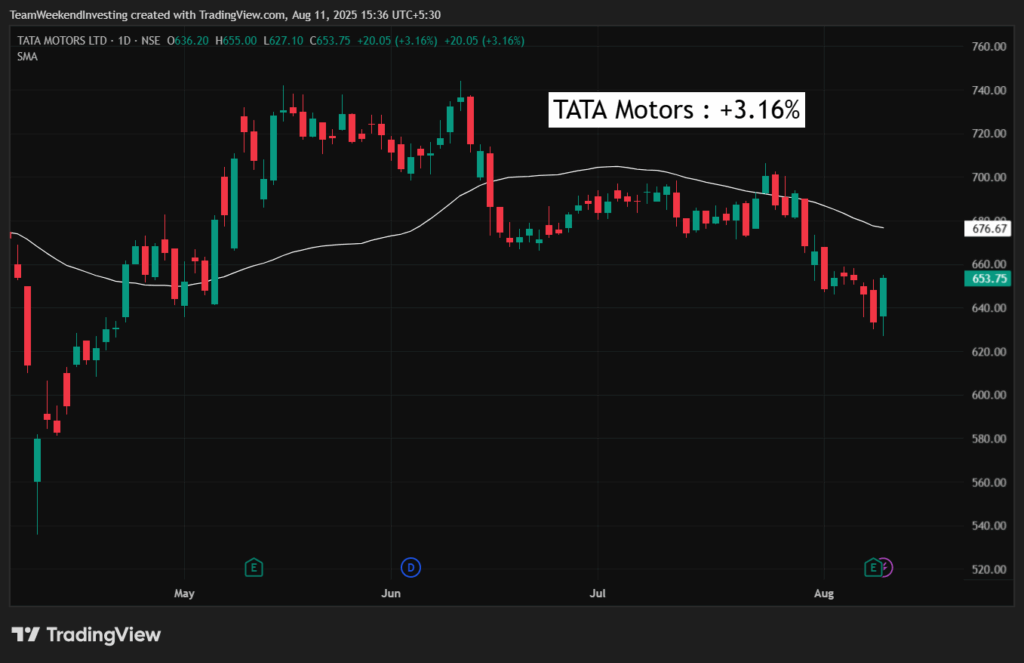
Task: Click the 600.00 price axis label
Action: coord(989,395)
